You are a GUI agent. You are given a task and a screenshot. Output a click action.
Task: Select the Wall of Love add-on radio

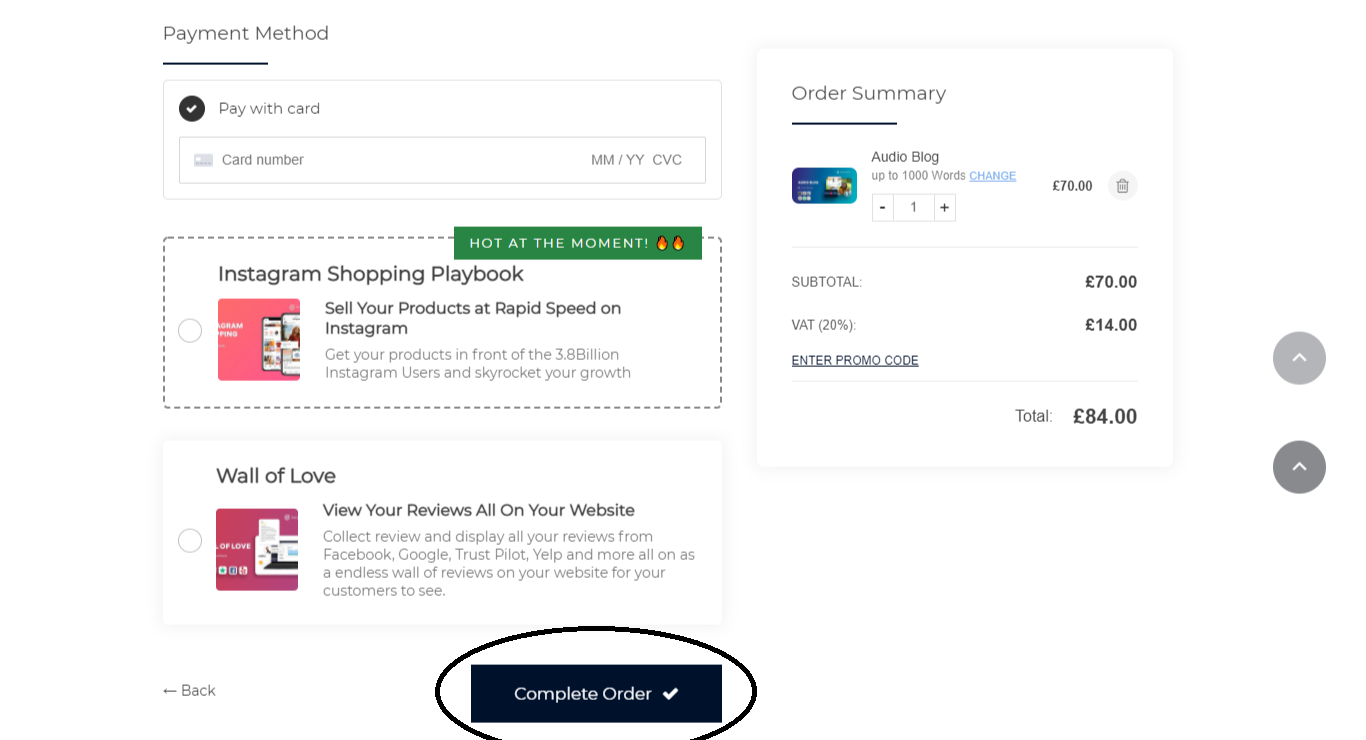coord(190,541)
